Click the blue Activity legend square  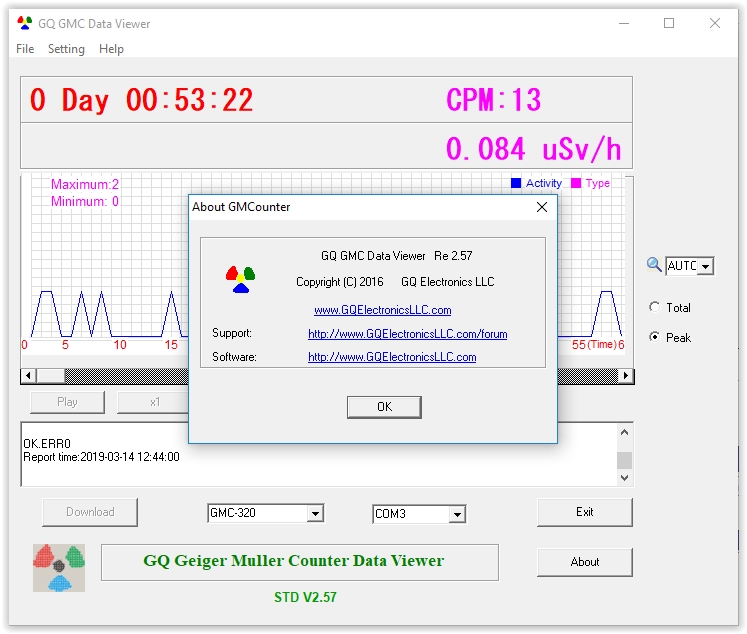515,183
